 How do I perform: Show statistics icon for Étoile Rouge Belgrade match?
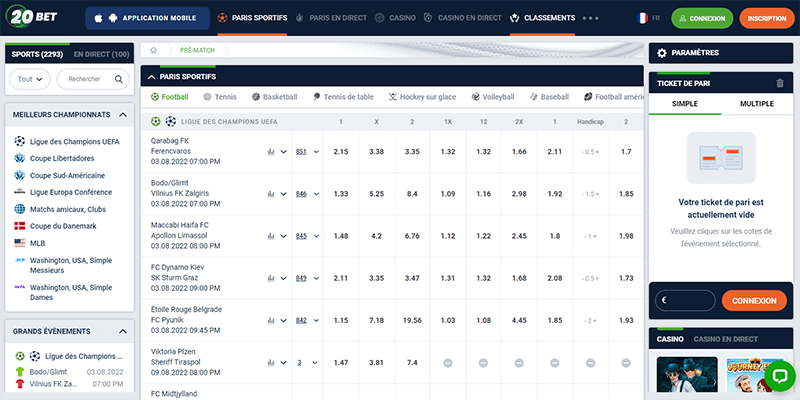point(271,320)
